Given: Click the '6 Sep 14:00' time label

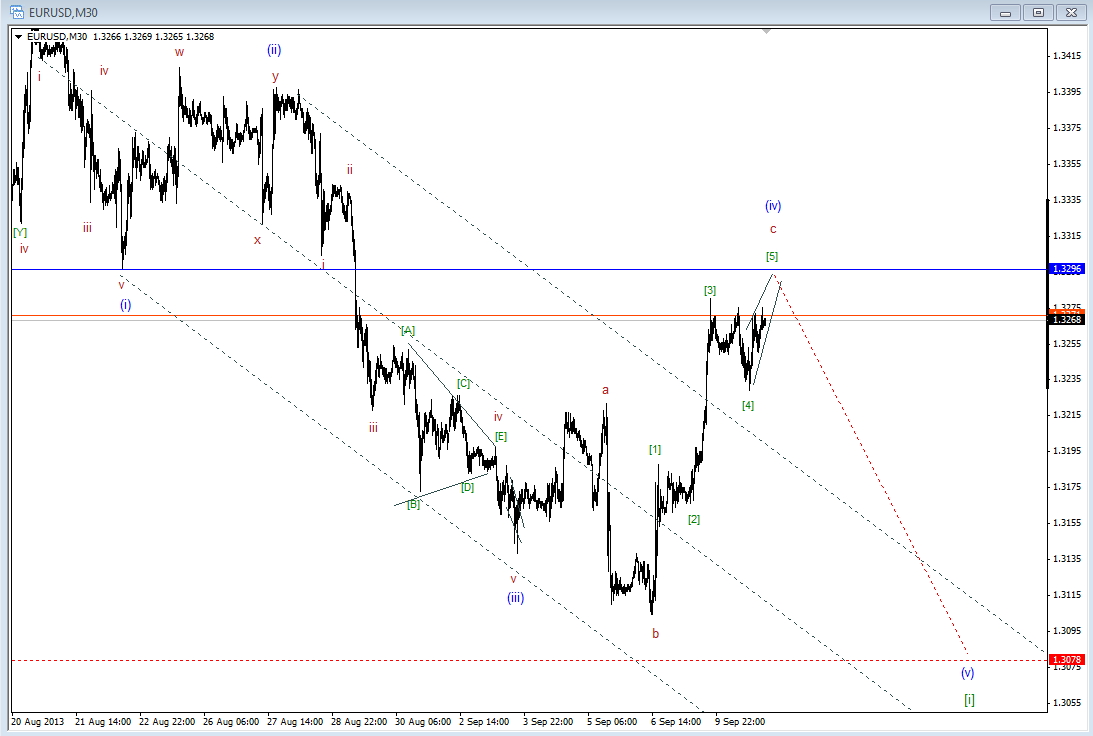Looking at the screenshot, I should [676, 721].
